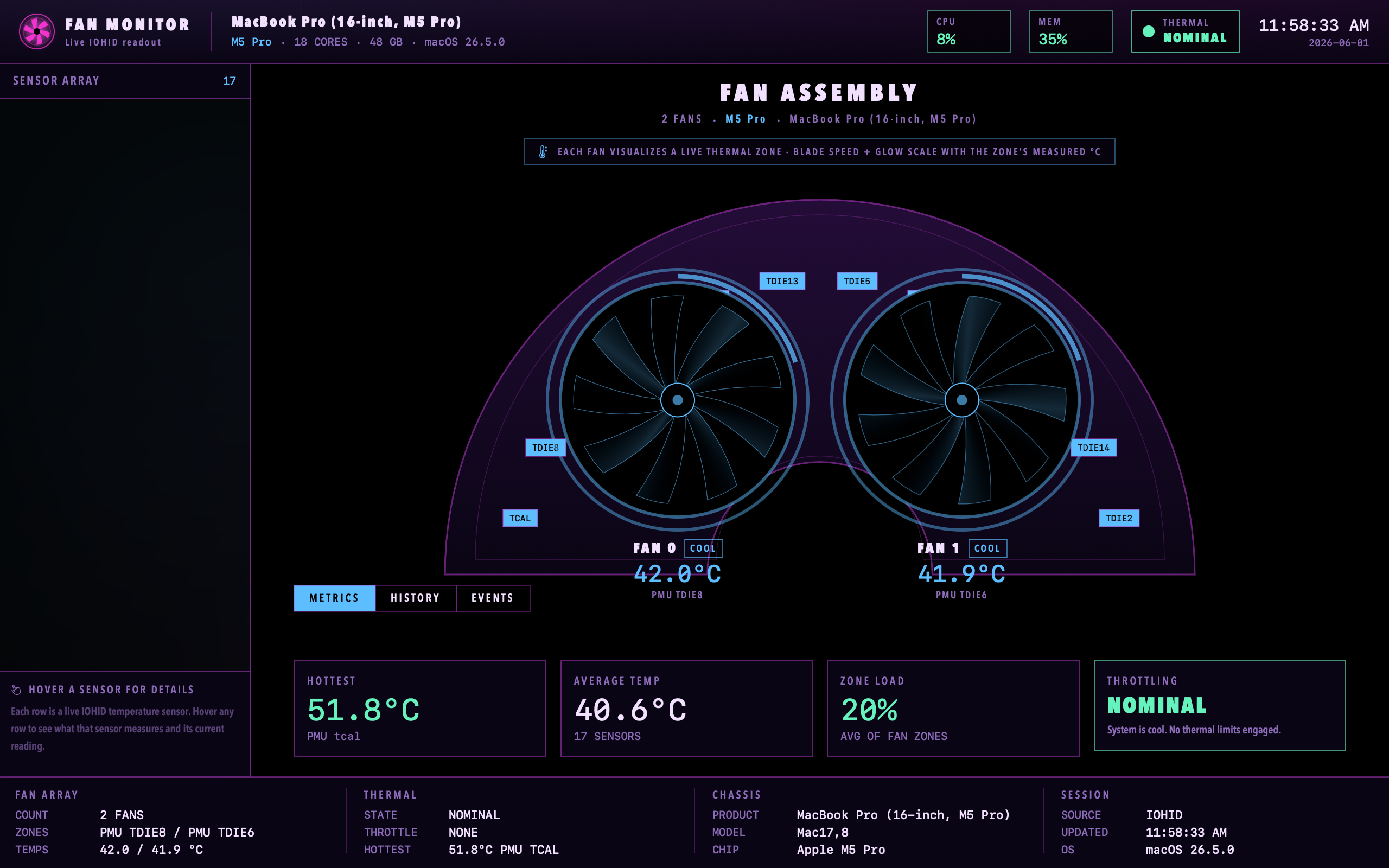
Task: Click the Apple M5 Pro chip value
Action: pos(841,850)
